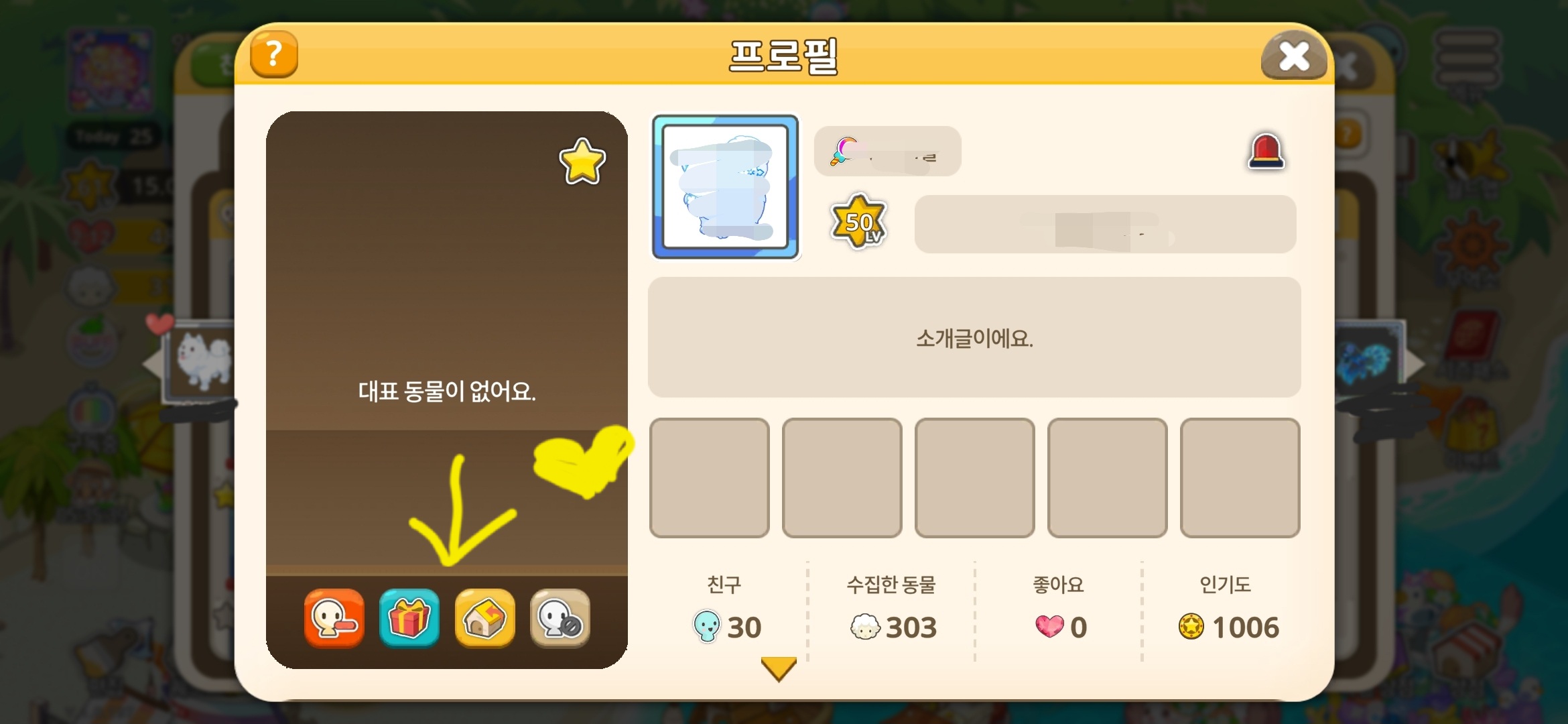Click the nickname title tag with rainbow icon
This screenshot has height=724, width=1568.
[888, 152]
